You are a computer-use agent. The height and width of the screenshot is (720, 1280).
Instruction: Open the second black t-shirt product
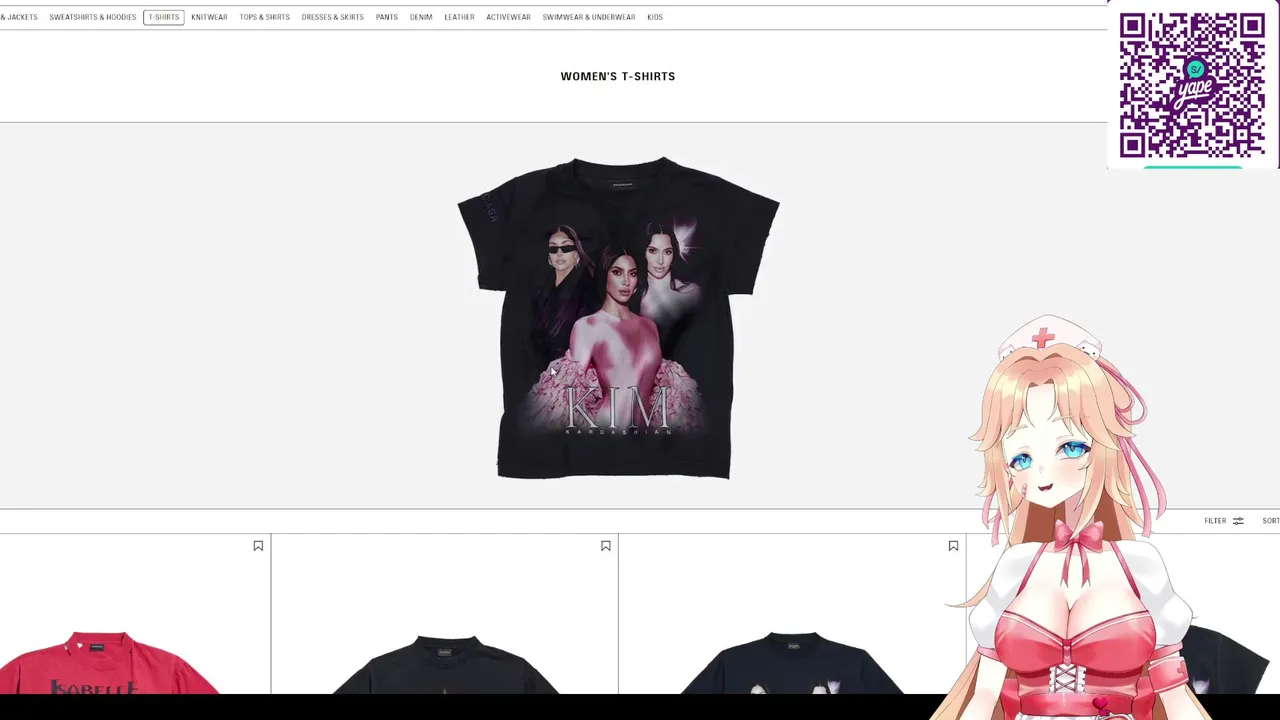tap(445, 664)
